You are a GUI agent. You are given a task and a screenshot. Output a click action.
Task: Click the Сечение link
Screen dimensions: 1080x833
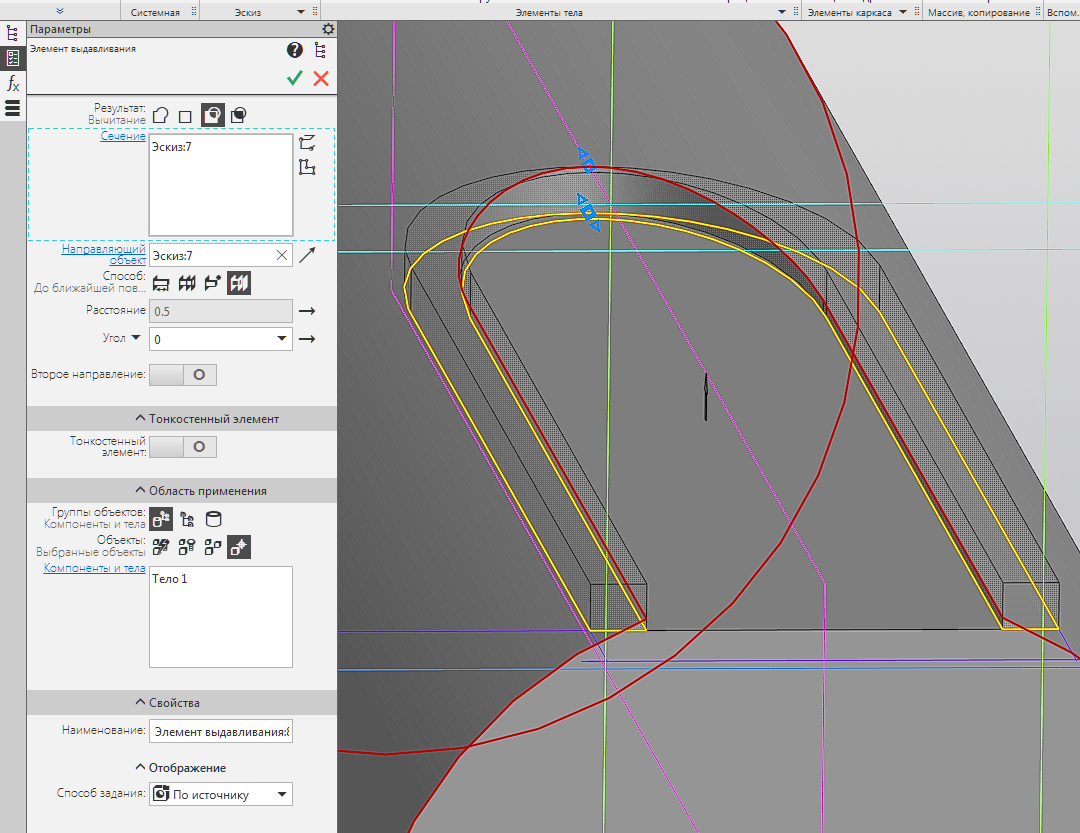[123, 136]
